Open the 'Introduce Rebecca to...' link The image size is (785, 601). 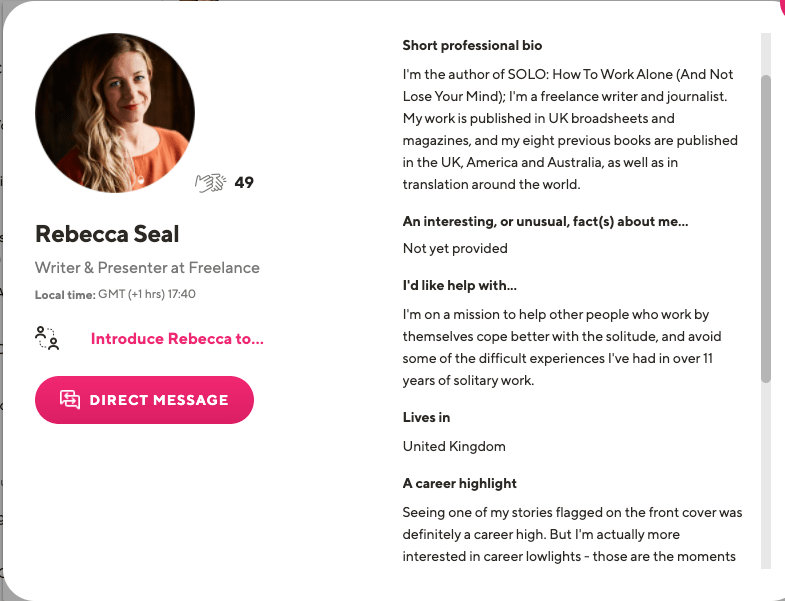coord(177,339)
